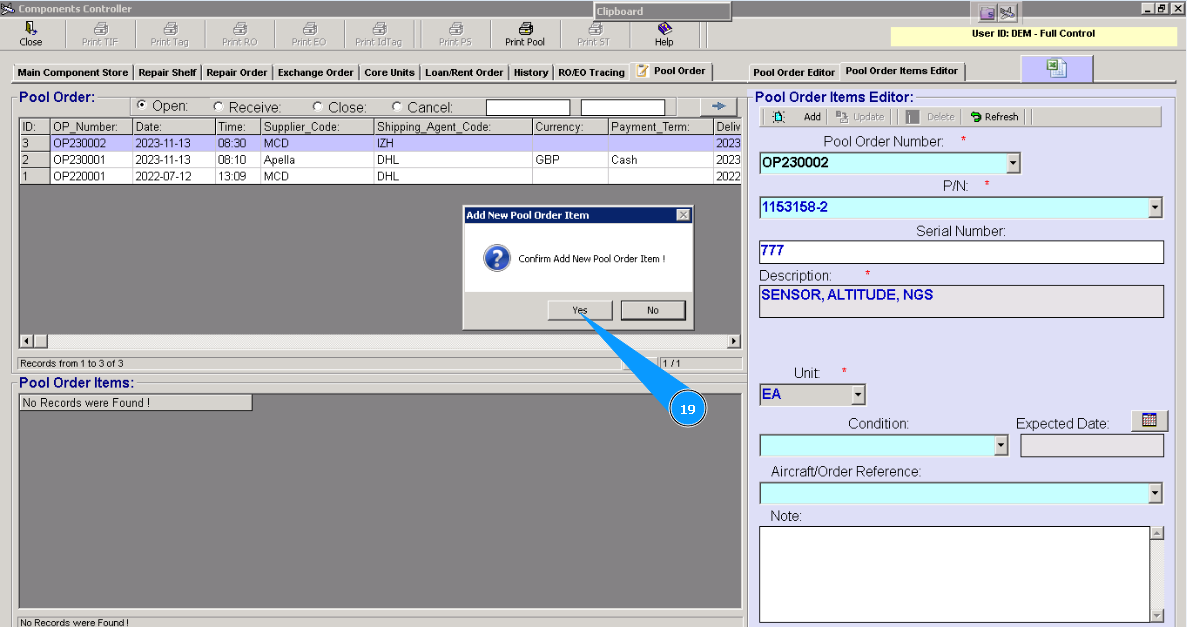Click the Delete icon in editor toolbar
This screenshot has height=627, width=1187.
(x=913, y=117)
